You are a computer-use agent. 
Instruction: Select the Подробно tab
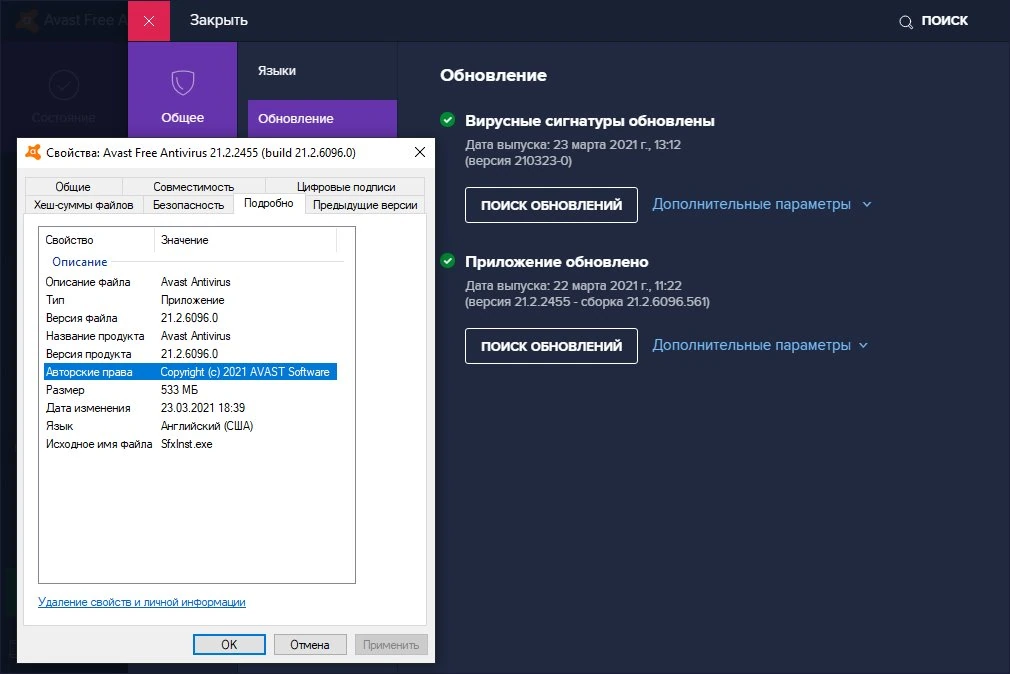click(x=269, y=203)
